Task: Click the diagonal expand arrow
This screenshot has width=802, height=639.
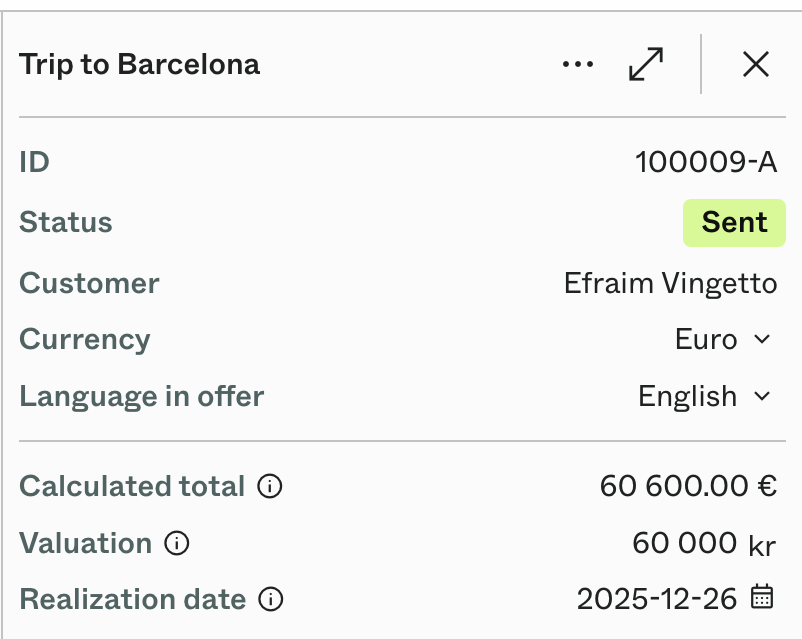Action: (x=646, y=63)
